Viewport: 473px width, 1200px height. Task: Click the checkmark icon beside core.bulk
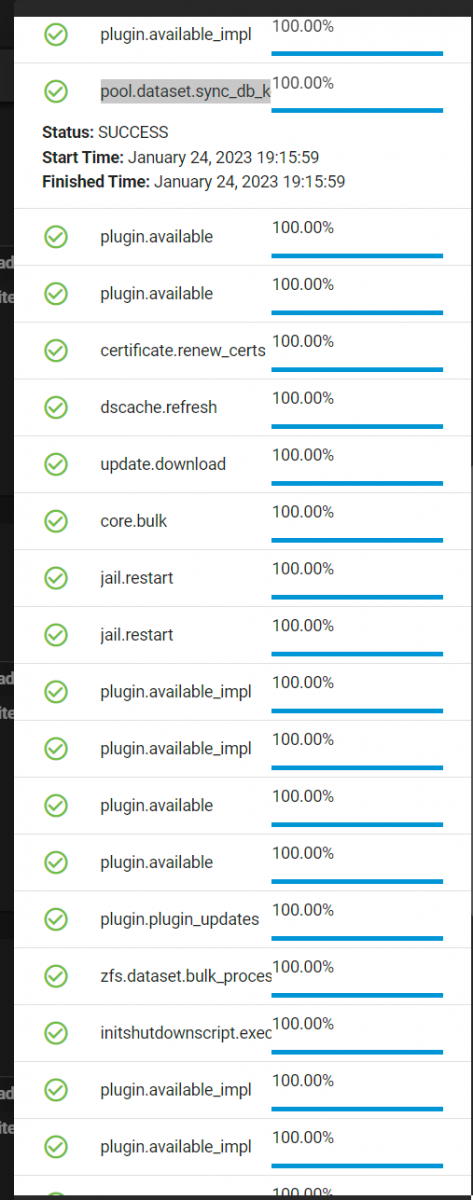coord(57,521)
